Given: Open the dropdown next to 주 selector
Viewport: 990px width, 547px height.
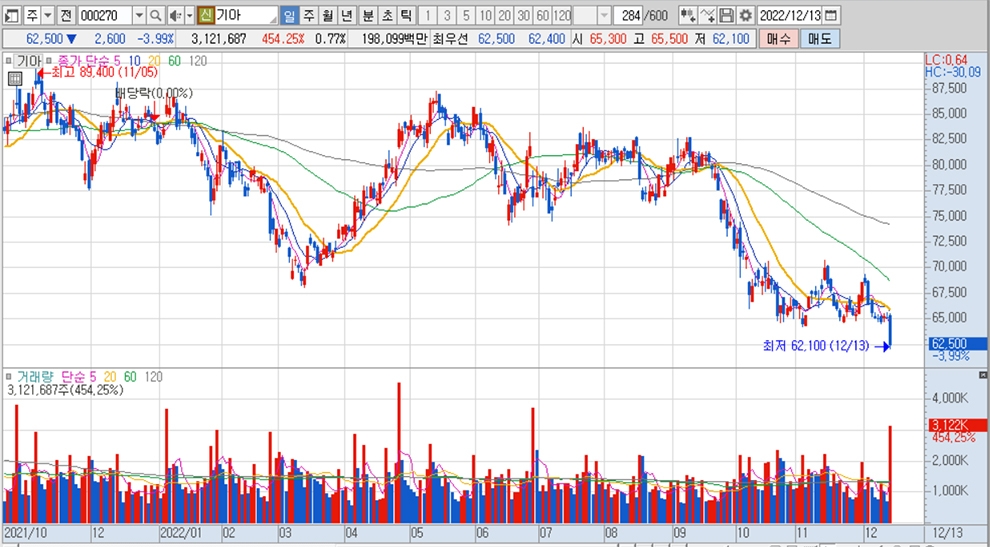Looking at the screenshot, I should [x=47, y=16].
